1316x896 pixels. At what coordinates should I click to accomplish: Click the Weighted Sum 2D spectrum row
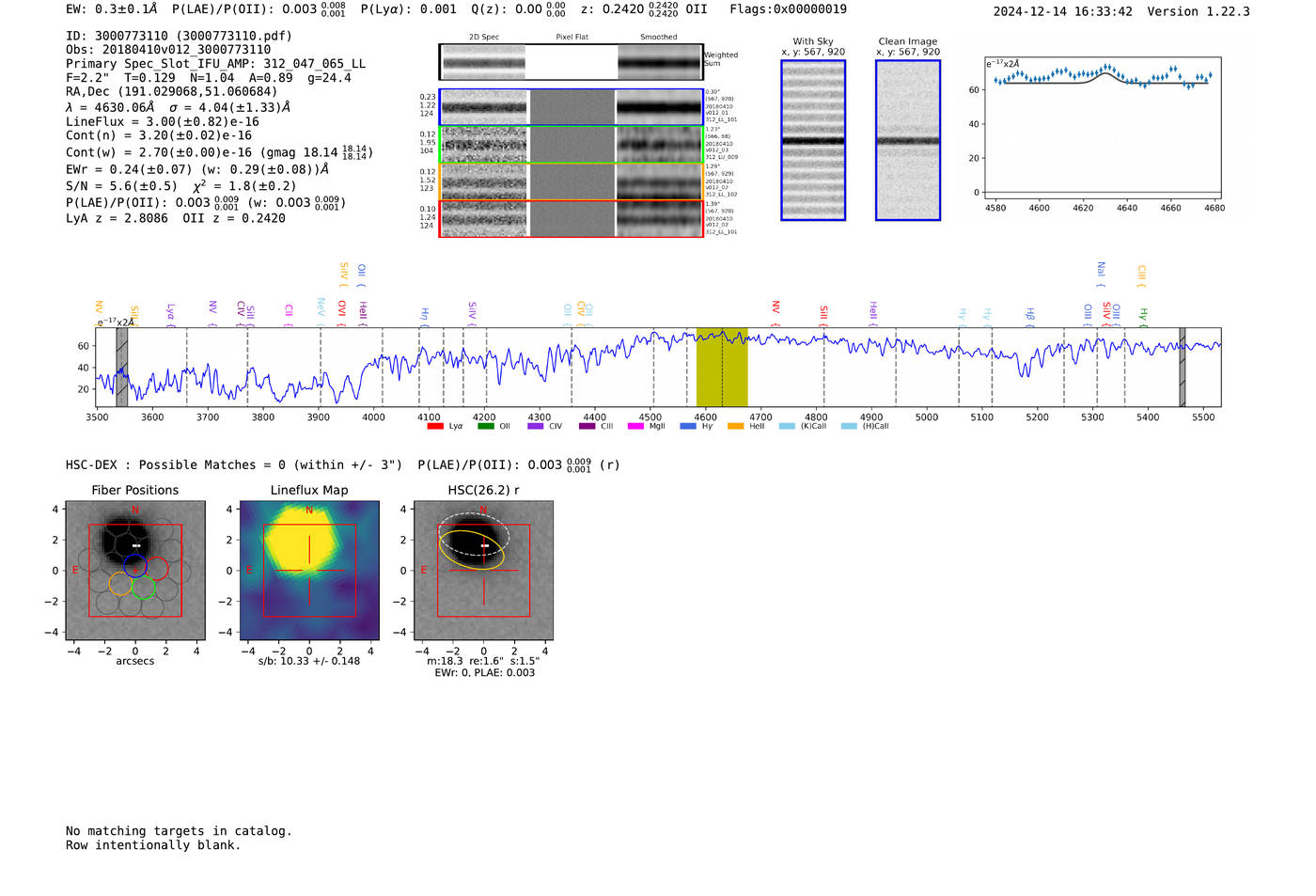pos(571,62)
